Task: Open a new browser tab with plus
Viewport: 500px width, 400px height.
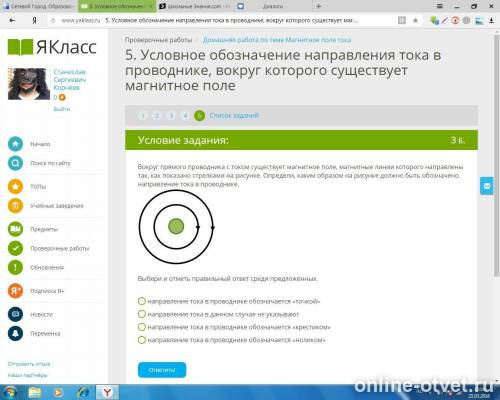Action: 318,6
